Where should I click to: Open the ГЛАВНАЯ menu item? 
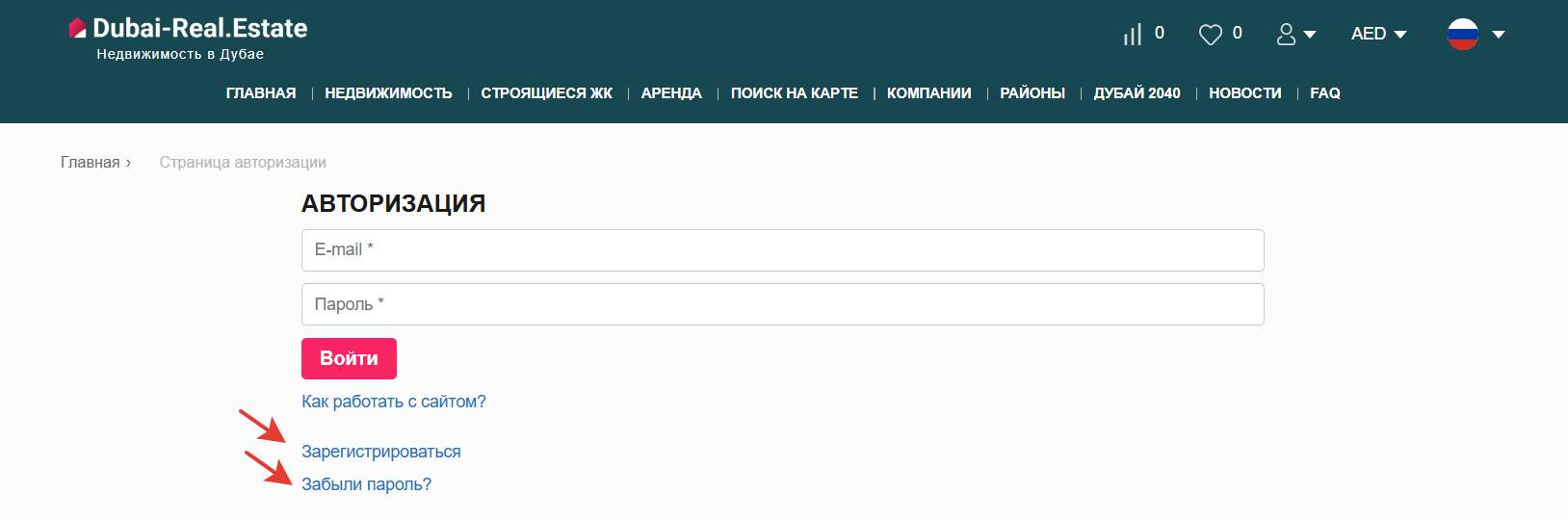[x=261, y=93]
